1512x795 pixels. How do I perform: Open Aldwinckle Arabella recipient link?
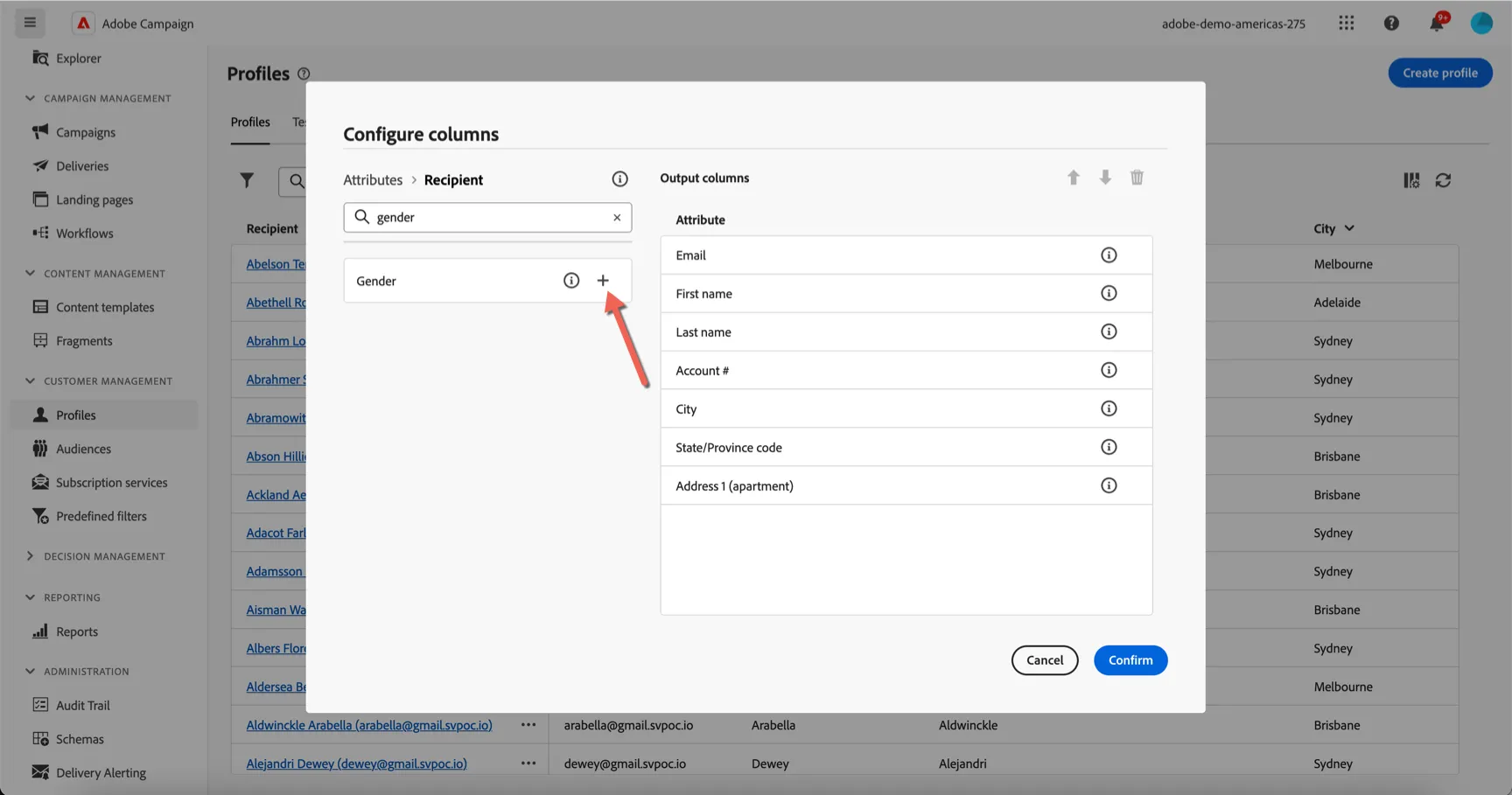click(x=369, y=725)
